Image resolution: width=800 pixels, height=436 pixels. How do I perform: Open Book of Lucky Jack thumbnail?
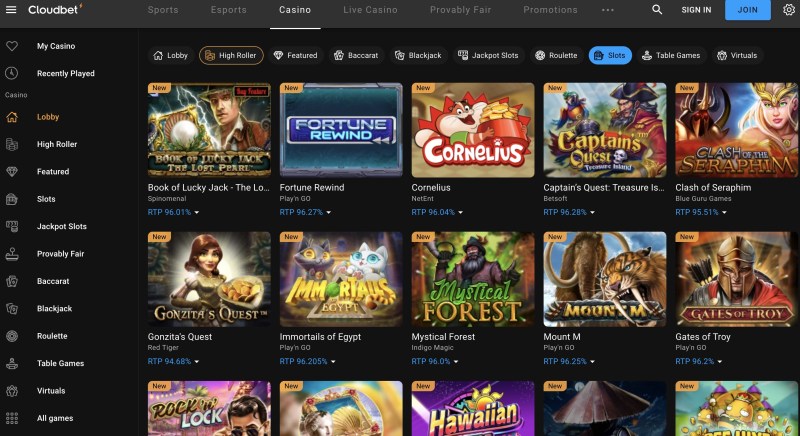[x=209, y=130]
